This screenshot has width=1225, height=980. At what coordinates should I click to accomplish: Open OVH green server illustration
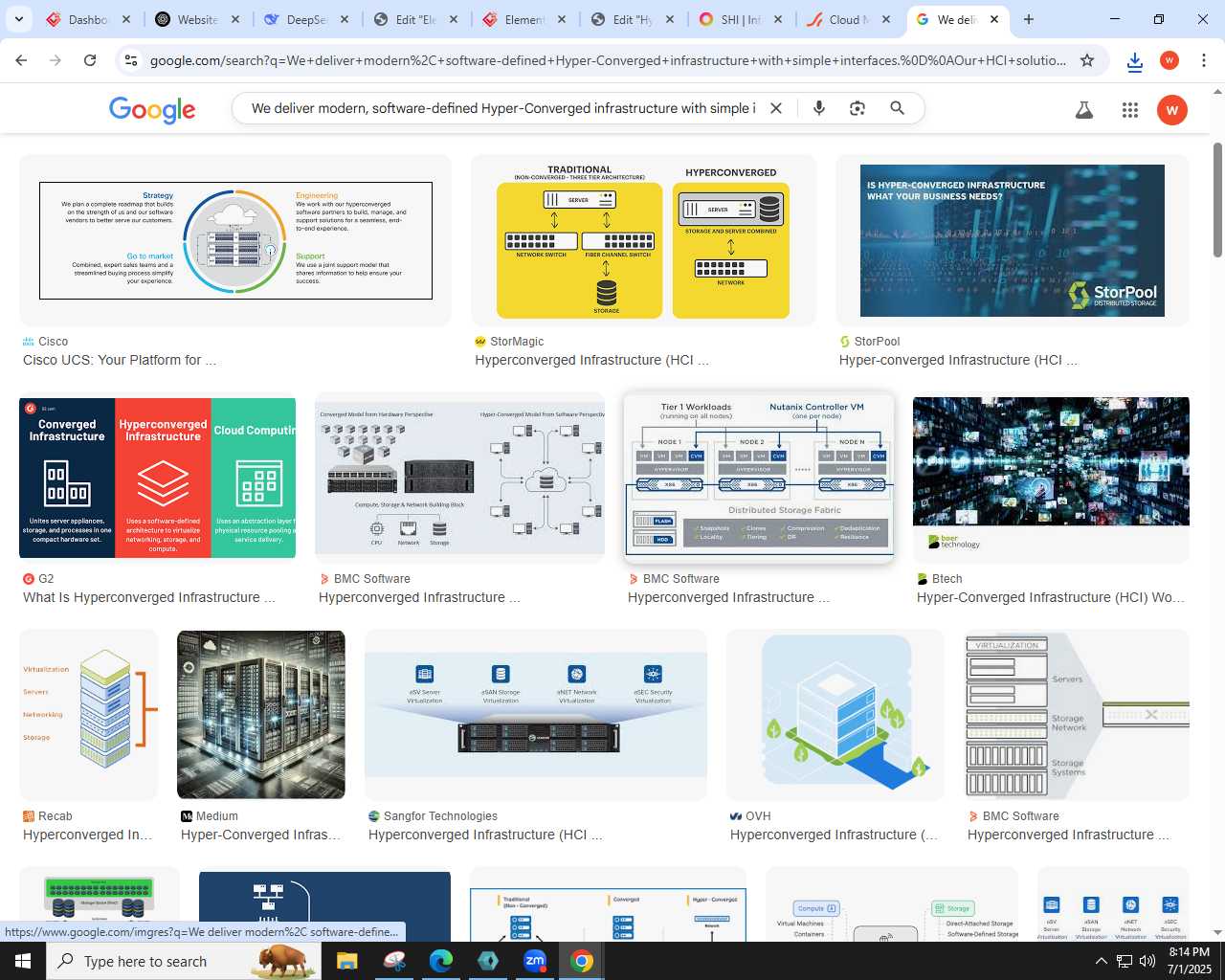pyautogui.click(x=835, y=714)
